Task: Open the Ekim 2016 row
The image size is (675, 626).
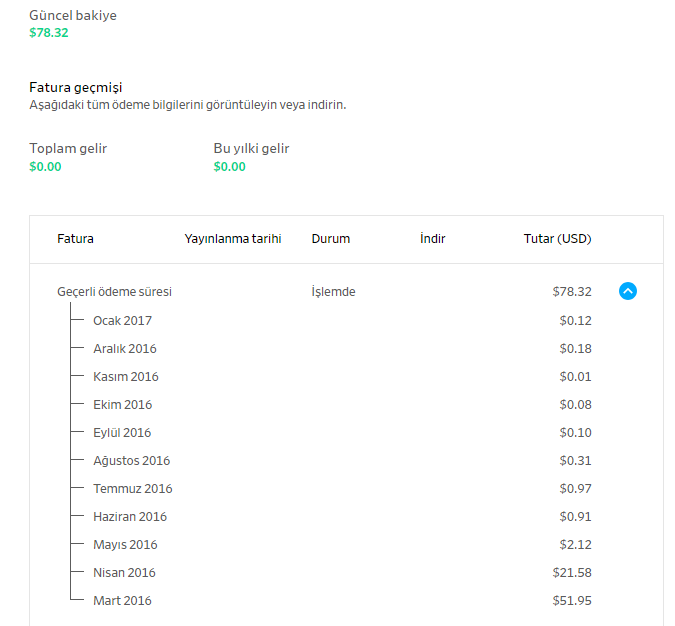Action: coord(122,405)
